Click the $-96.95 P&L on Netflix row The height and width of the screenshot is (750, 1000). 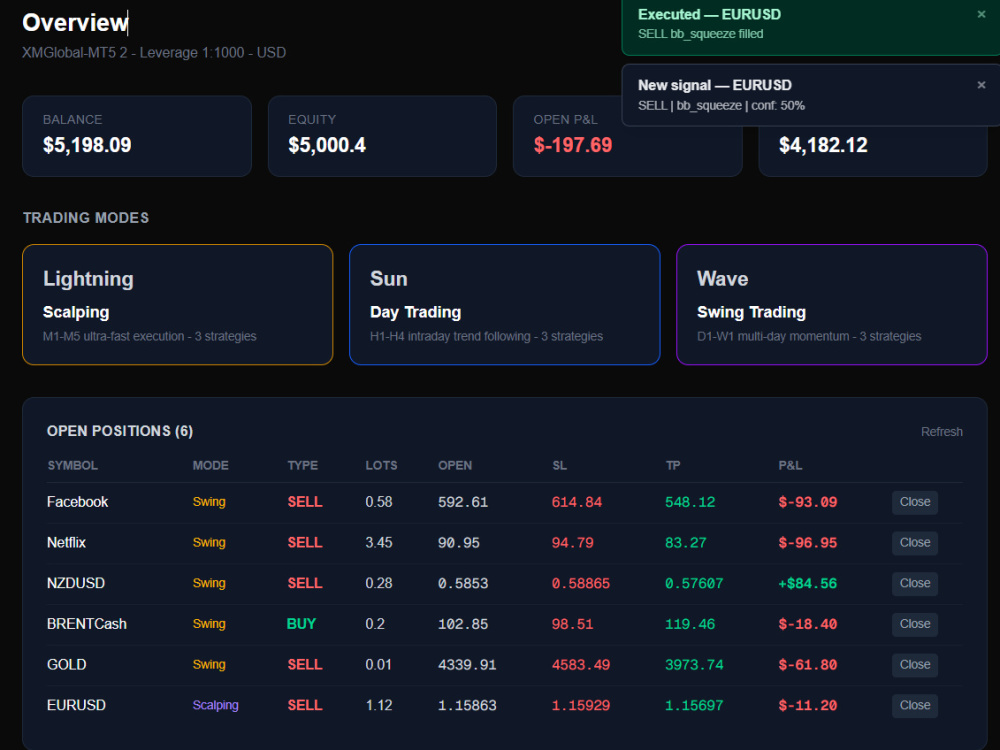807,543
